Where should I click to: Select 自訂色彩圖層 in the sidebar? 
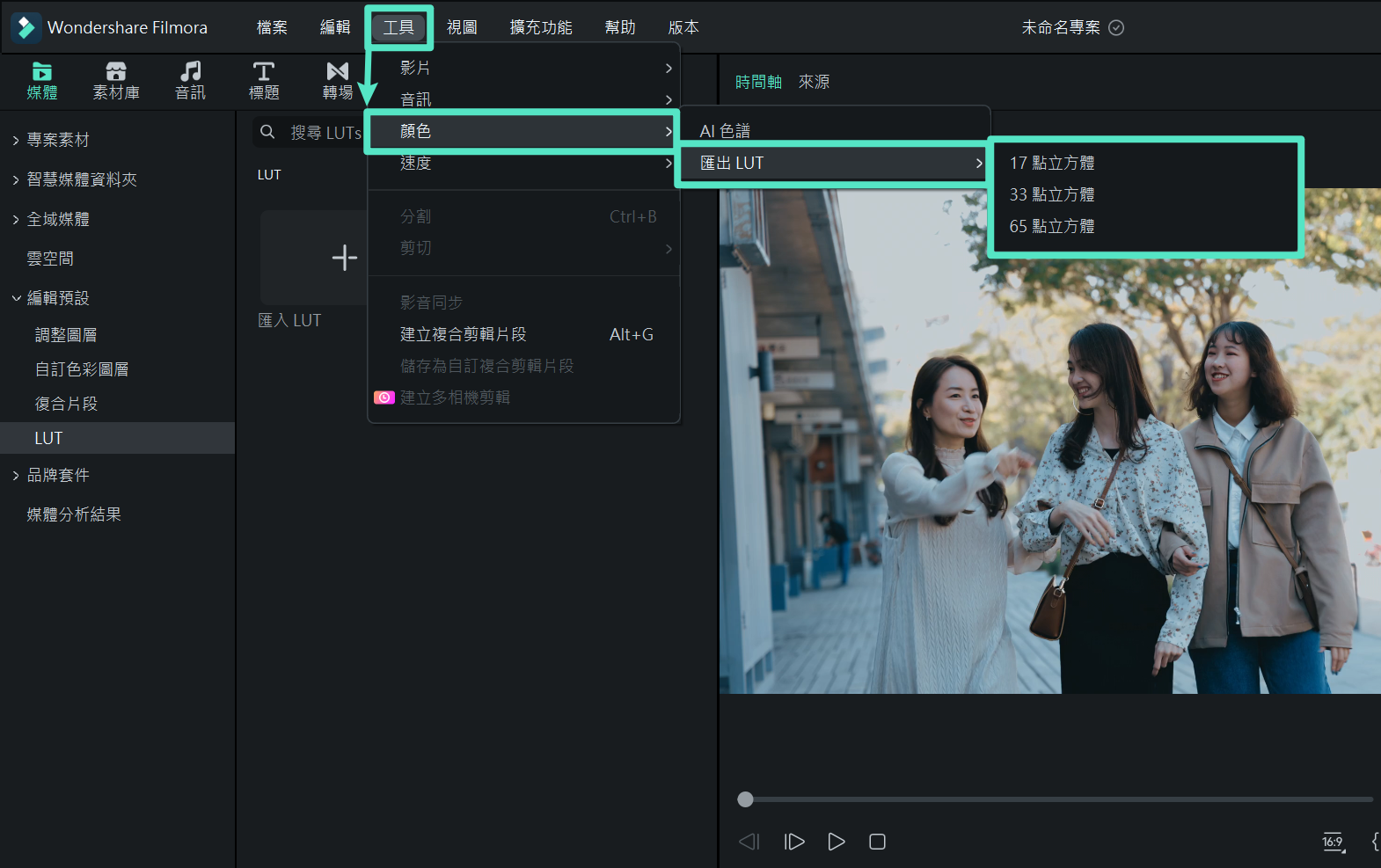pyautogui.click(x=82, y=369)
